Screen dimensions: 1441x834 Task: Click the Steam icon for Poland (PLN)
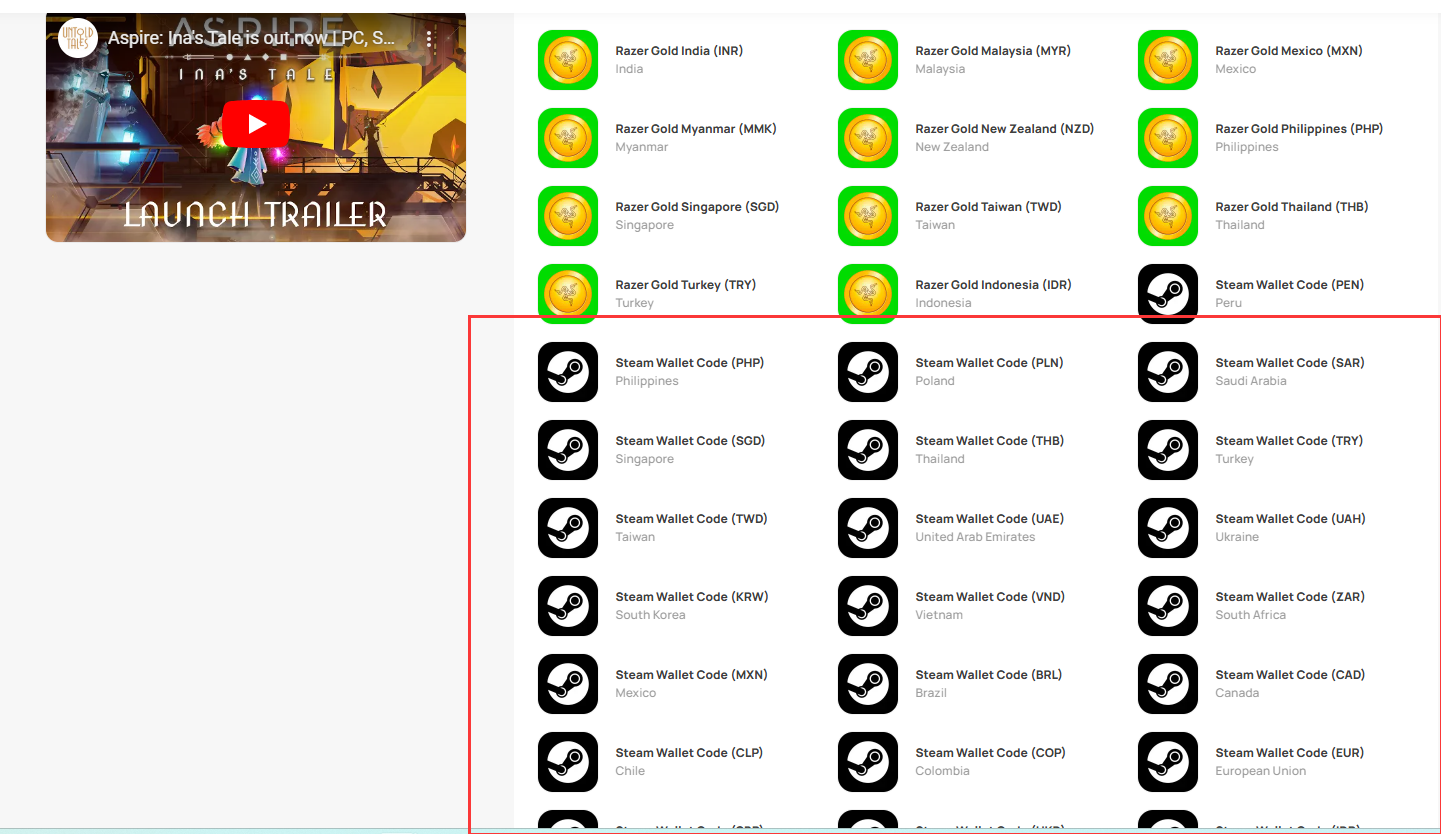(x=868, y=372)
